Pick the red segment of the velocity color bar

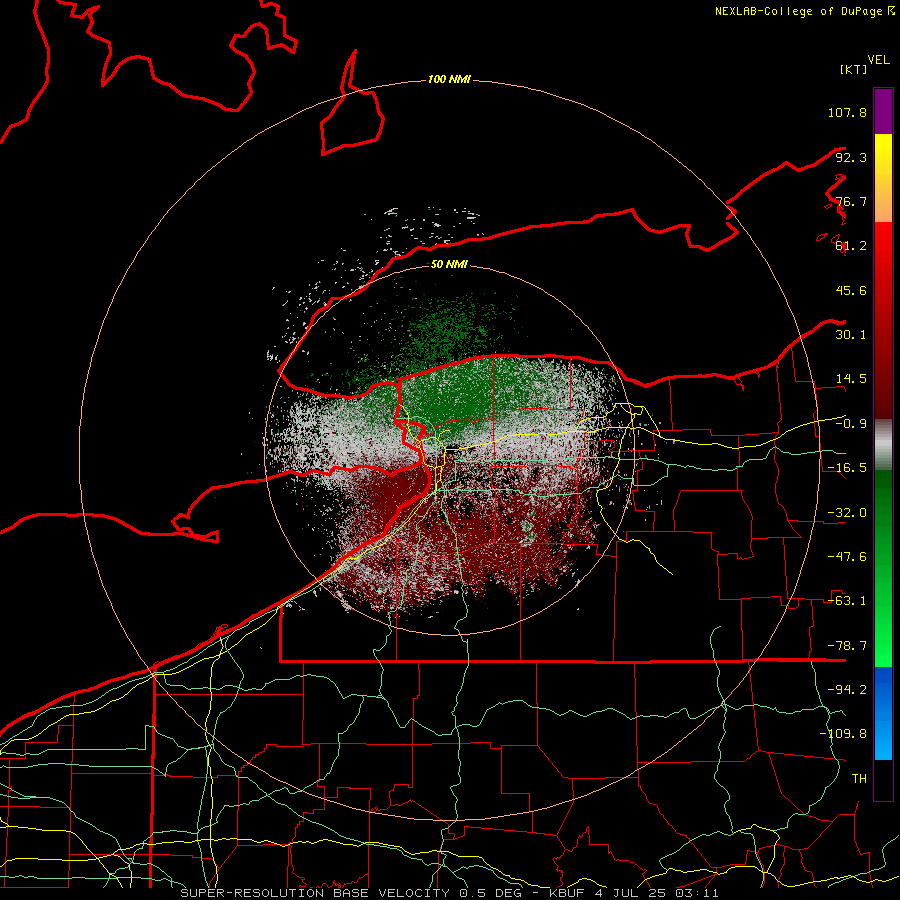tap(883, 320)
